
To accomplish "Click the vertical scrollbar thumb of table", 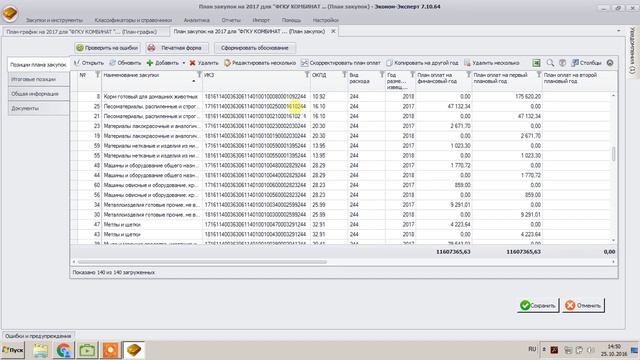I will 613,154.
